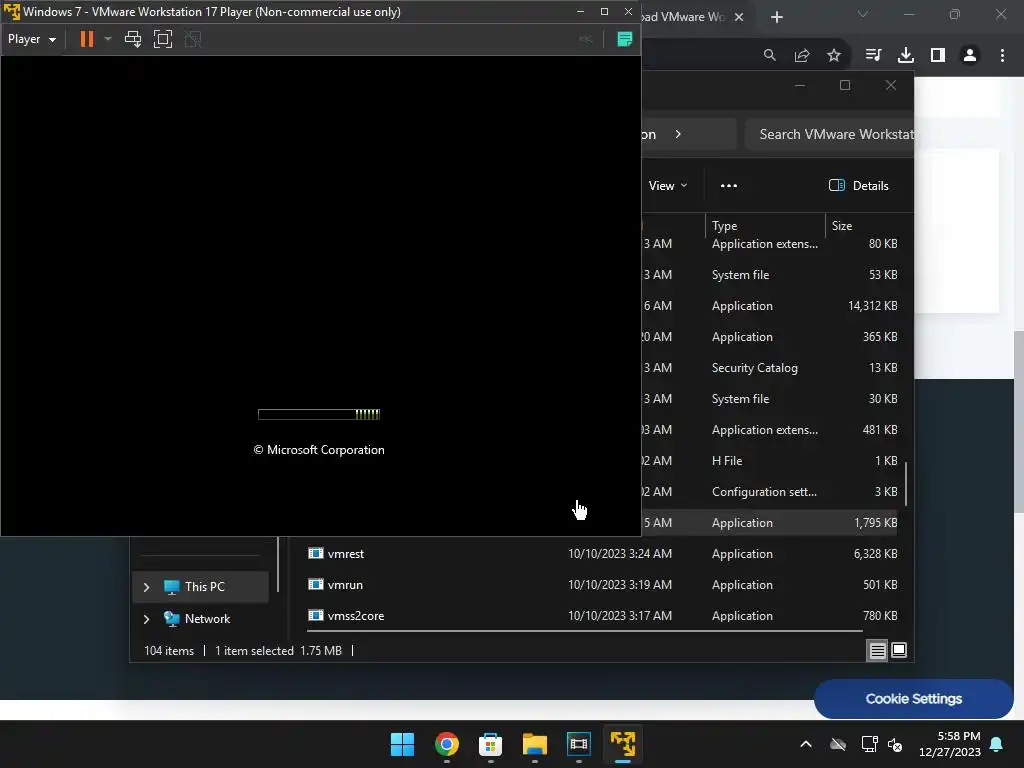1024x768 pixels.
Task: Open Microsoft Store from the taskbar
Action: 490,744
